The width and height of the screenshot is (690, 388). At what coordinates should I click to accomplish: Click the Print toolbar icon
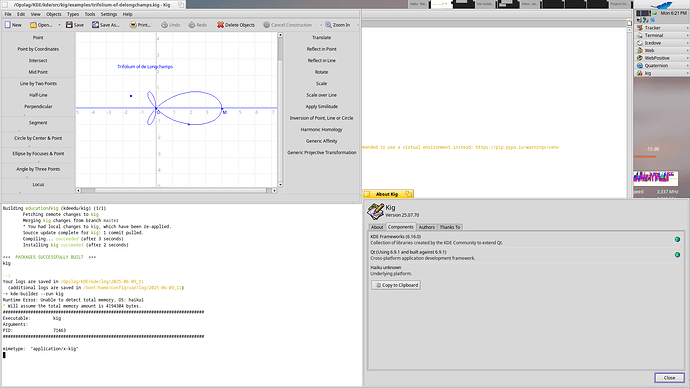coord(133,25)
